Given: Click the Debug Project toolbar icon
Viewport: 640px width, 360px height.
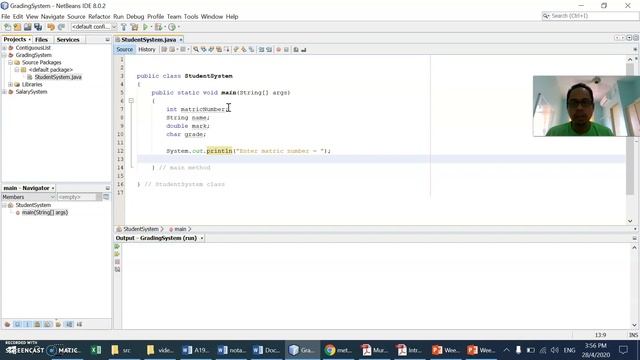Looking at the screenshot, I should [158, 27].
